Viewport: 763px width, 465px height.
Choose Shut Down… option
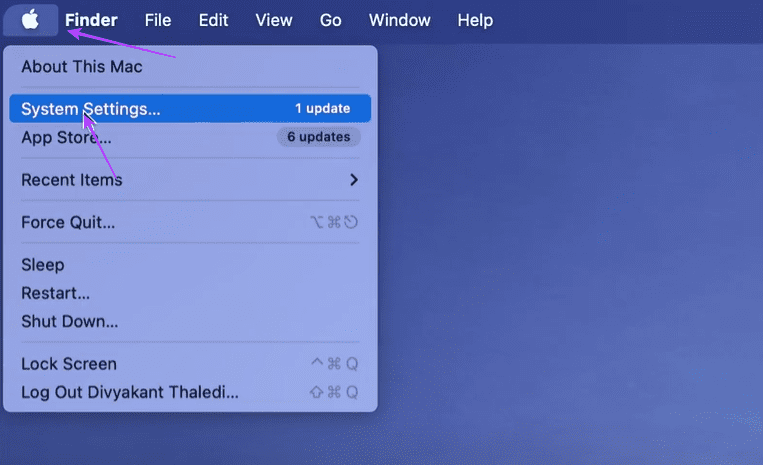coord(190,322)
